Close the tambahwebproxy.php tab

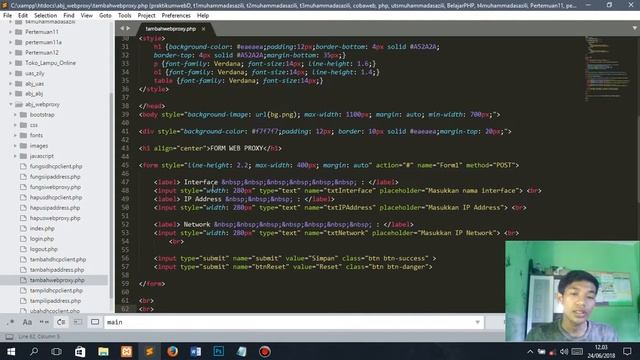(203, 29)
